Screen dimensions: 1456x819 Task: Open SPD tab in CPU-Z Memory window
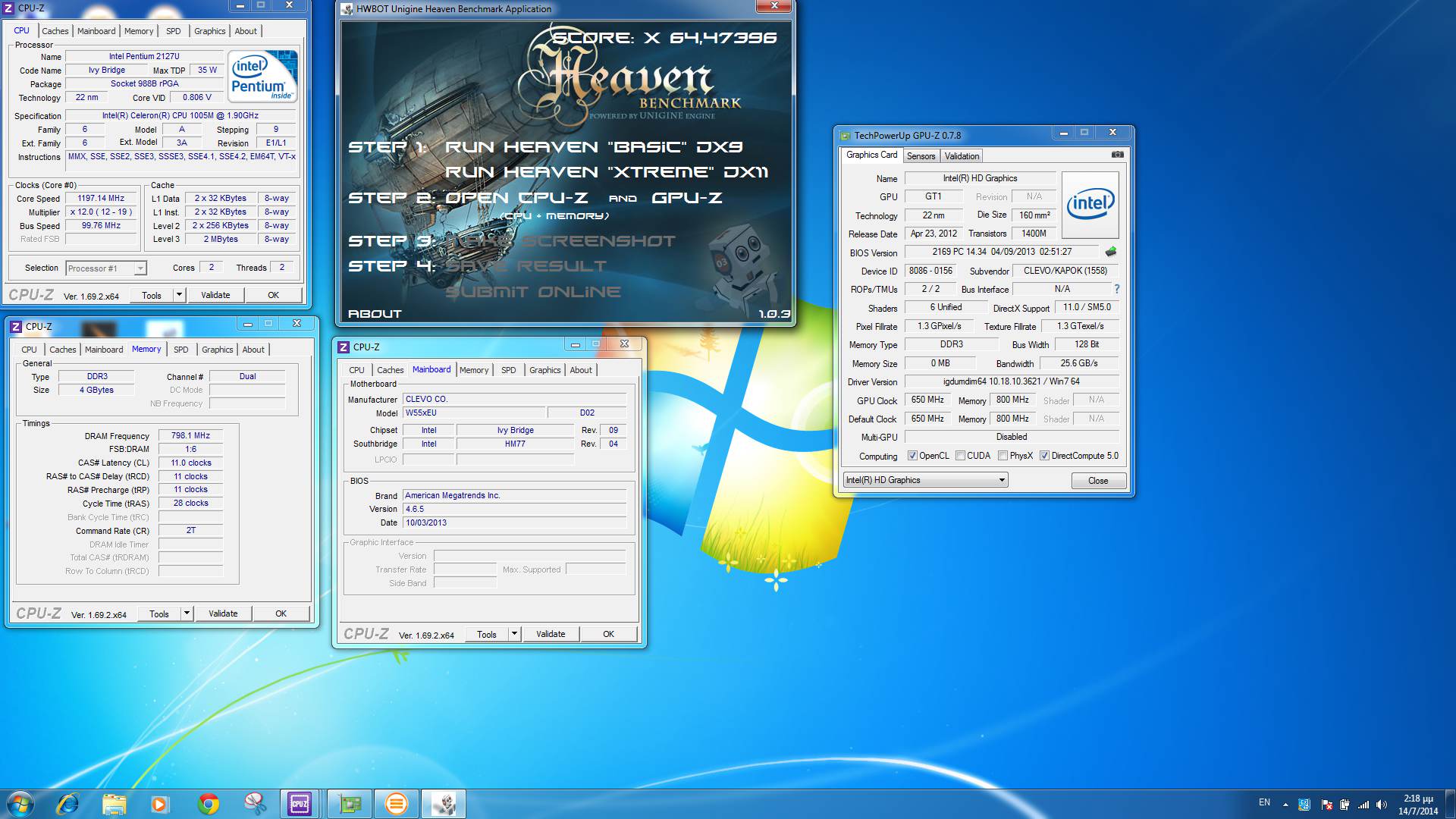(180, 350)
